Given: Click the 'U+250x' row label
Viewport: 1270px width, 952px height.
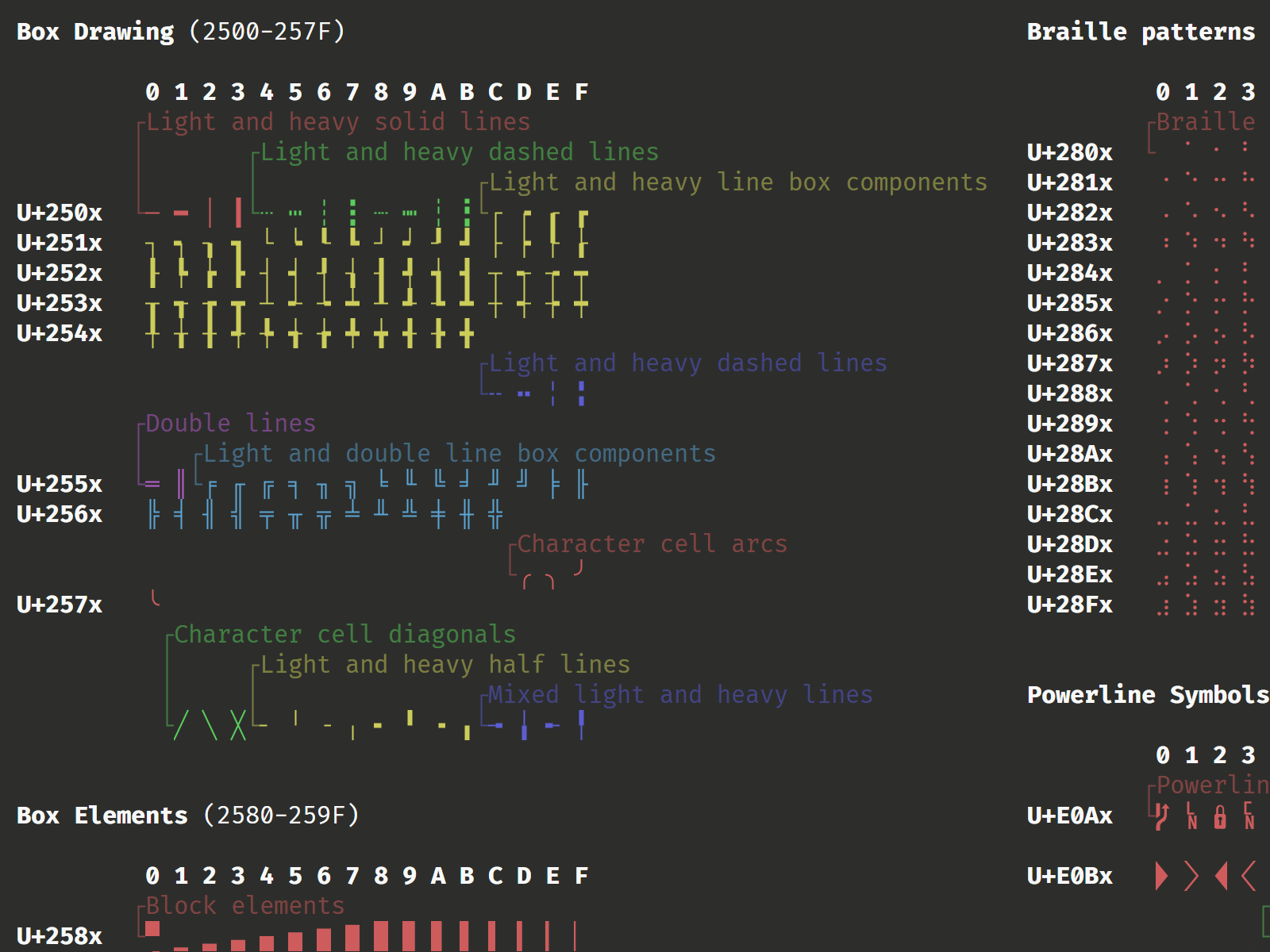Looking at the screenshot, I should [60, 213].
